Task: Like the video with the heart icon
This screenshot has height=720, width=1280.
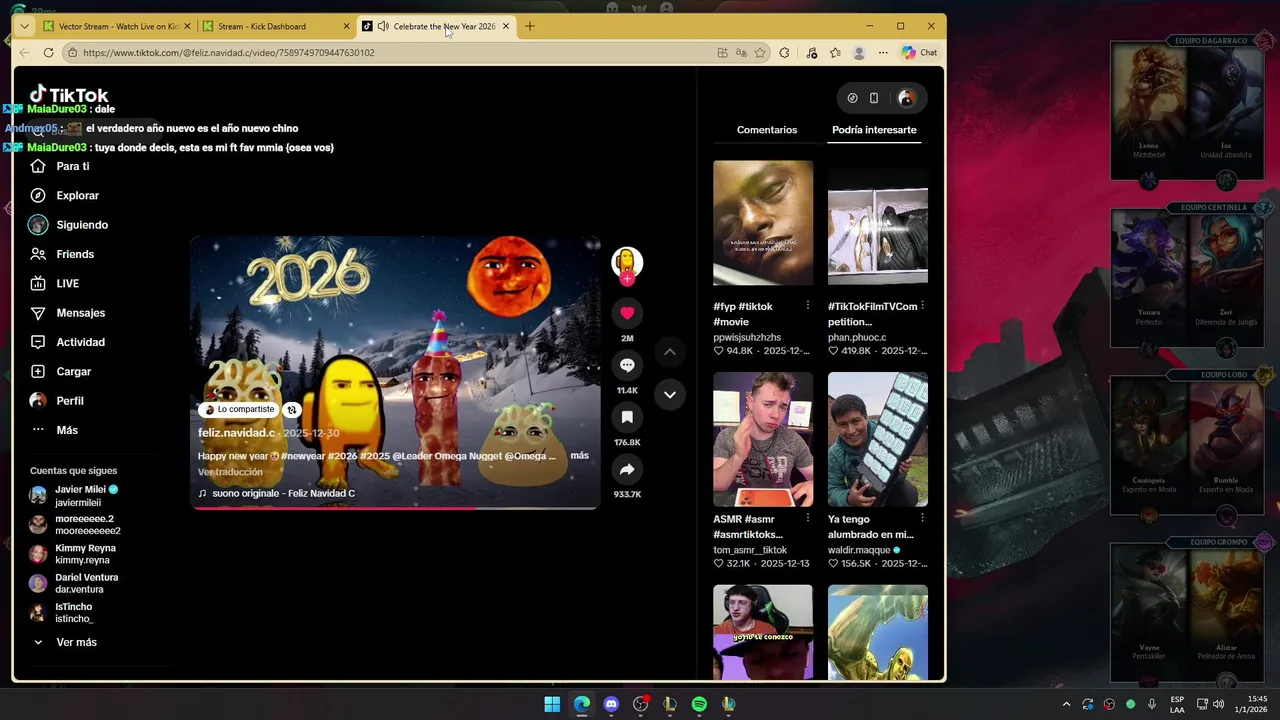Action: click(627, 313)
